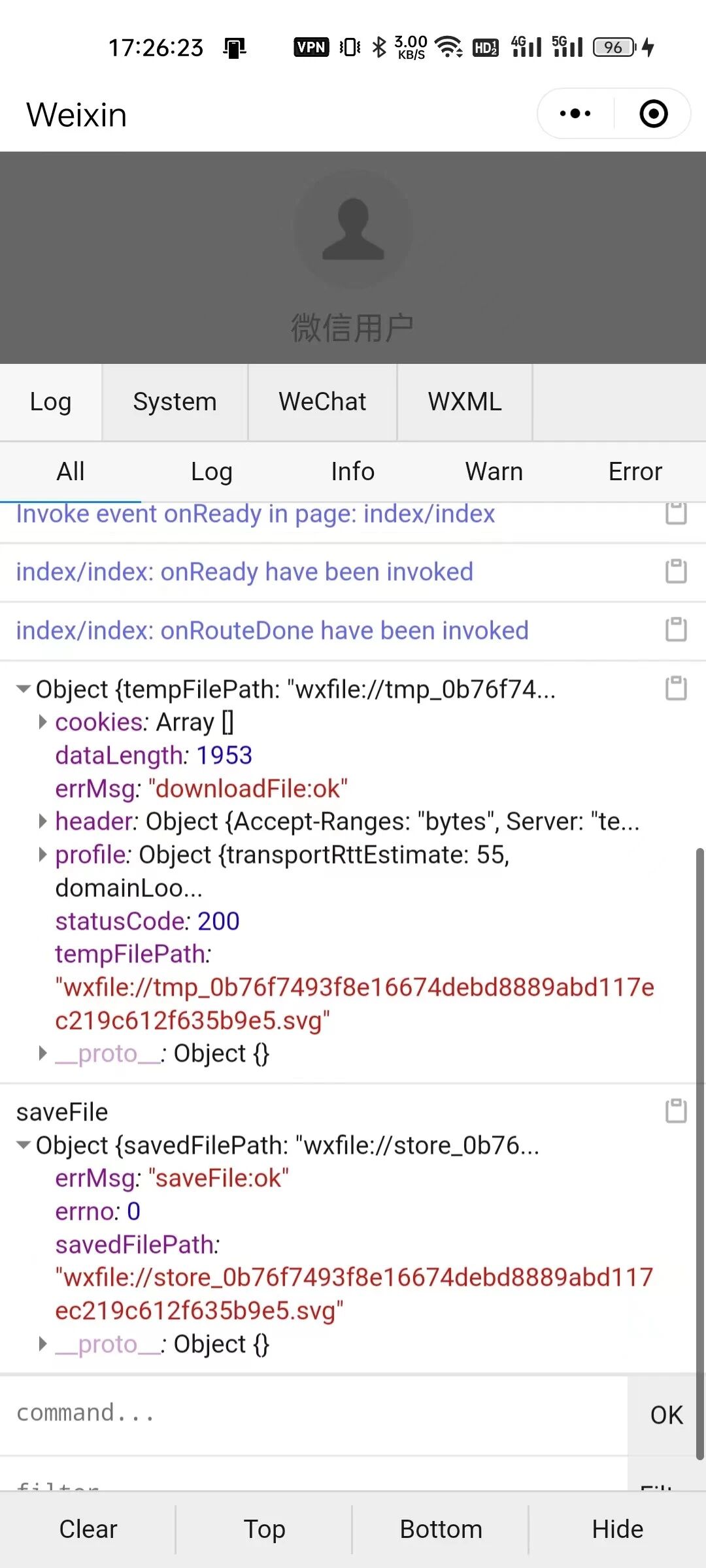Select the errno: 0 line
This screenshot has height=1568, width=706.
(x=98, y=1211)
